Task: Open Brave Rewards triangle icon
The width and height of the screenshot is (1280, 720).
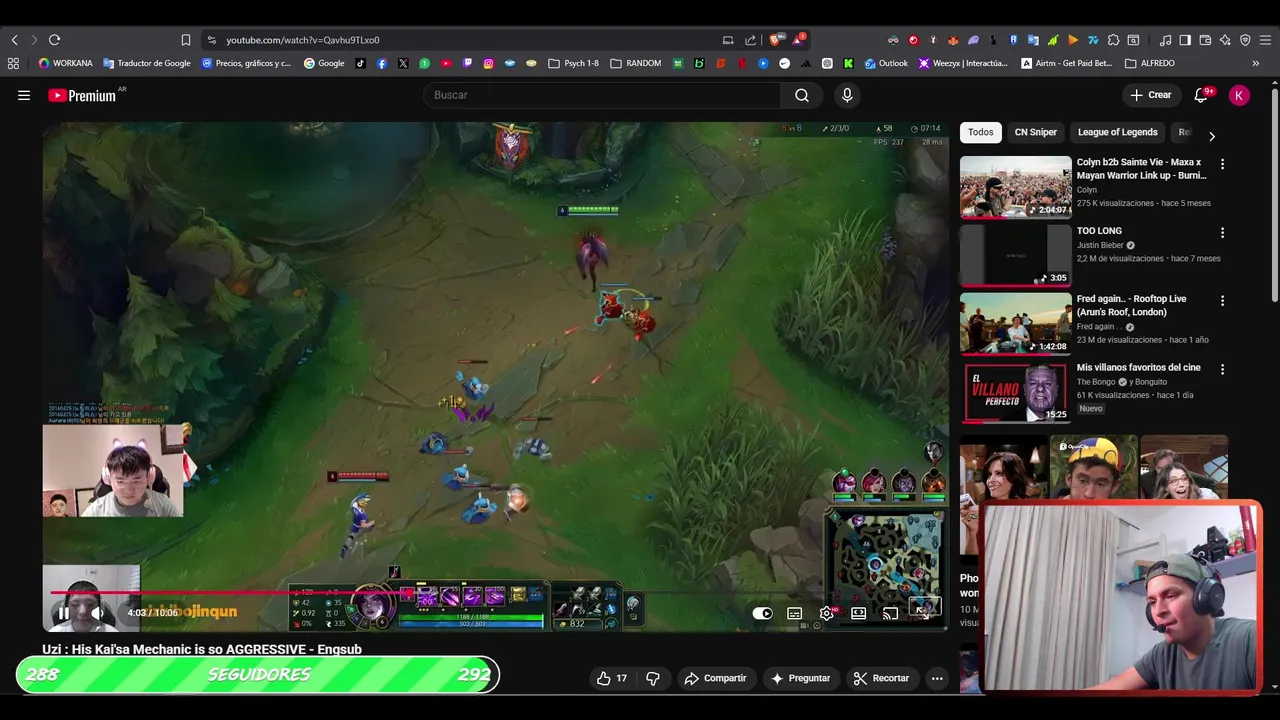Action: tap(798, 40)
